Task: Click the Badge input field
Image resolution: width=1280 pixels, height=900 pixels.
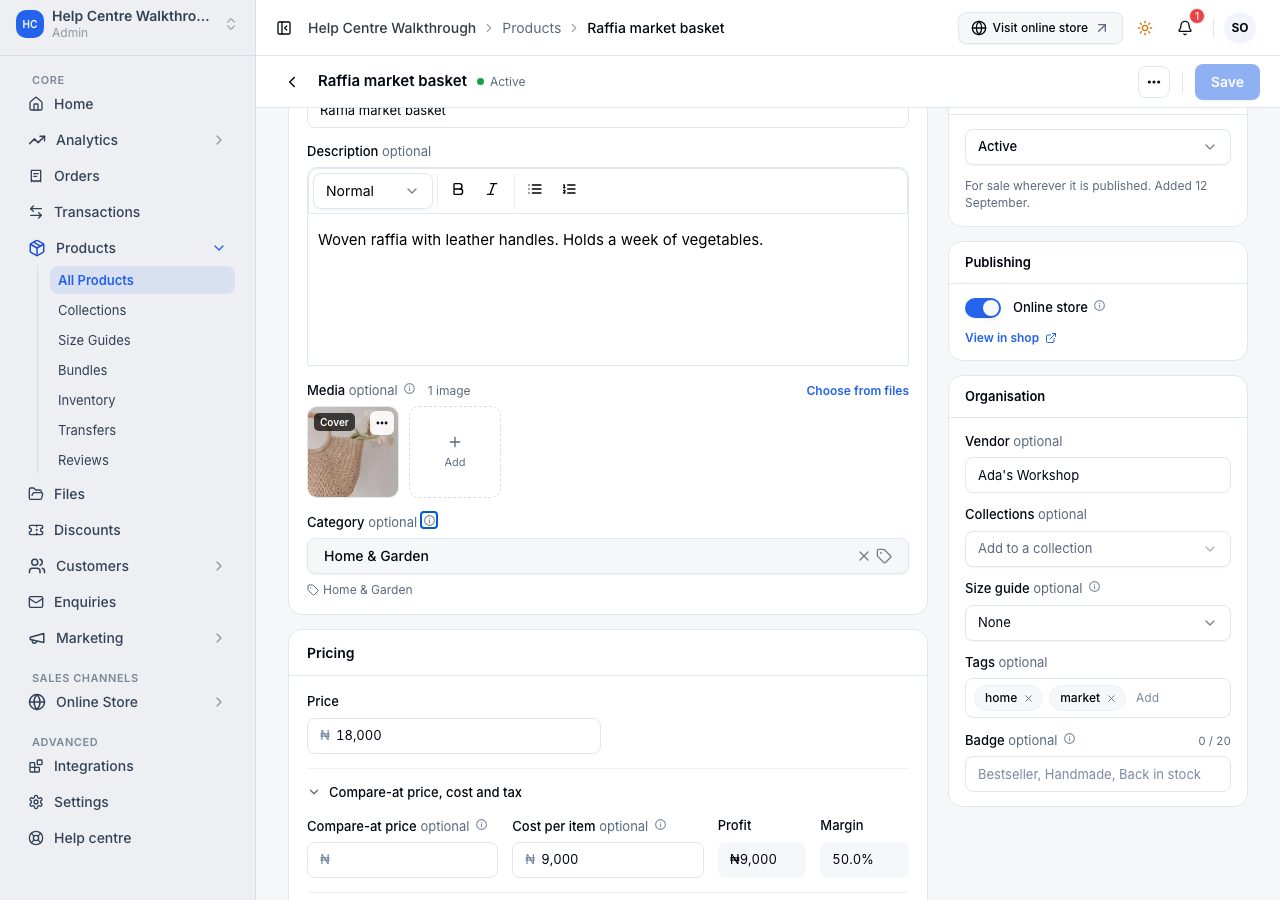Action: [1098, 774]
